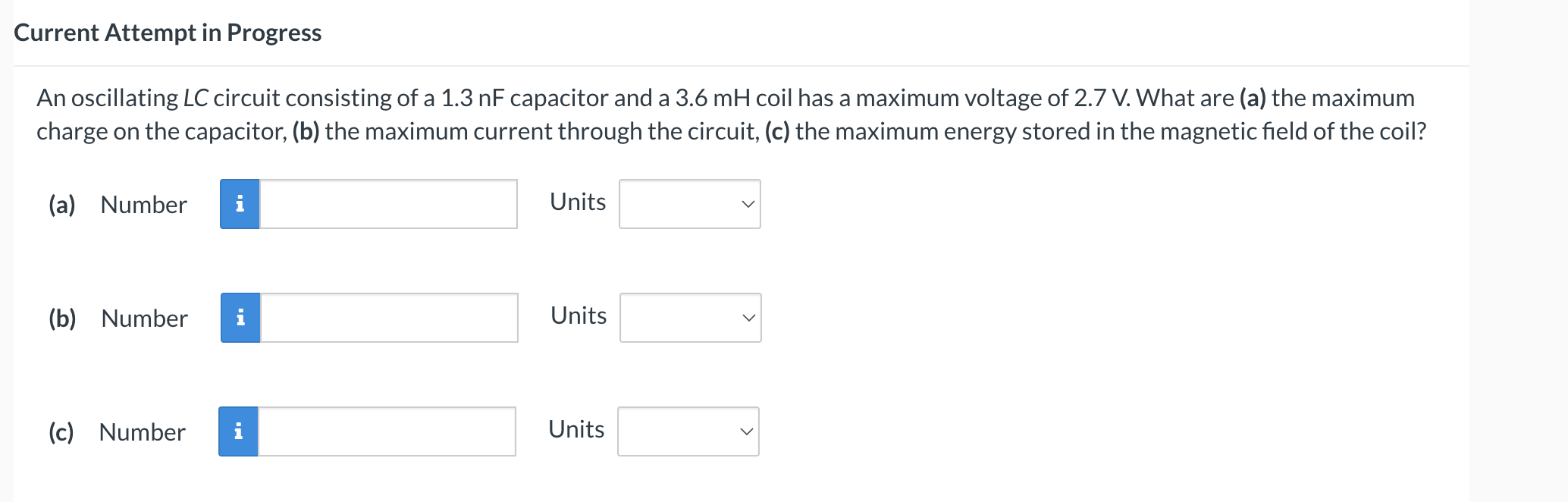Screen dimensions: 1568x502
Task: Open the tooltip icon for maximum charge answer
Action: [x=240, y=204]
